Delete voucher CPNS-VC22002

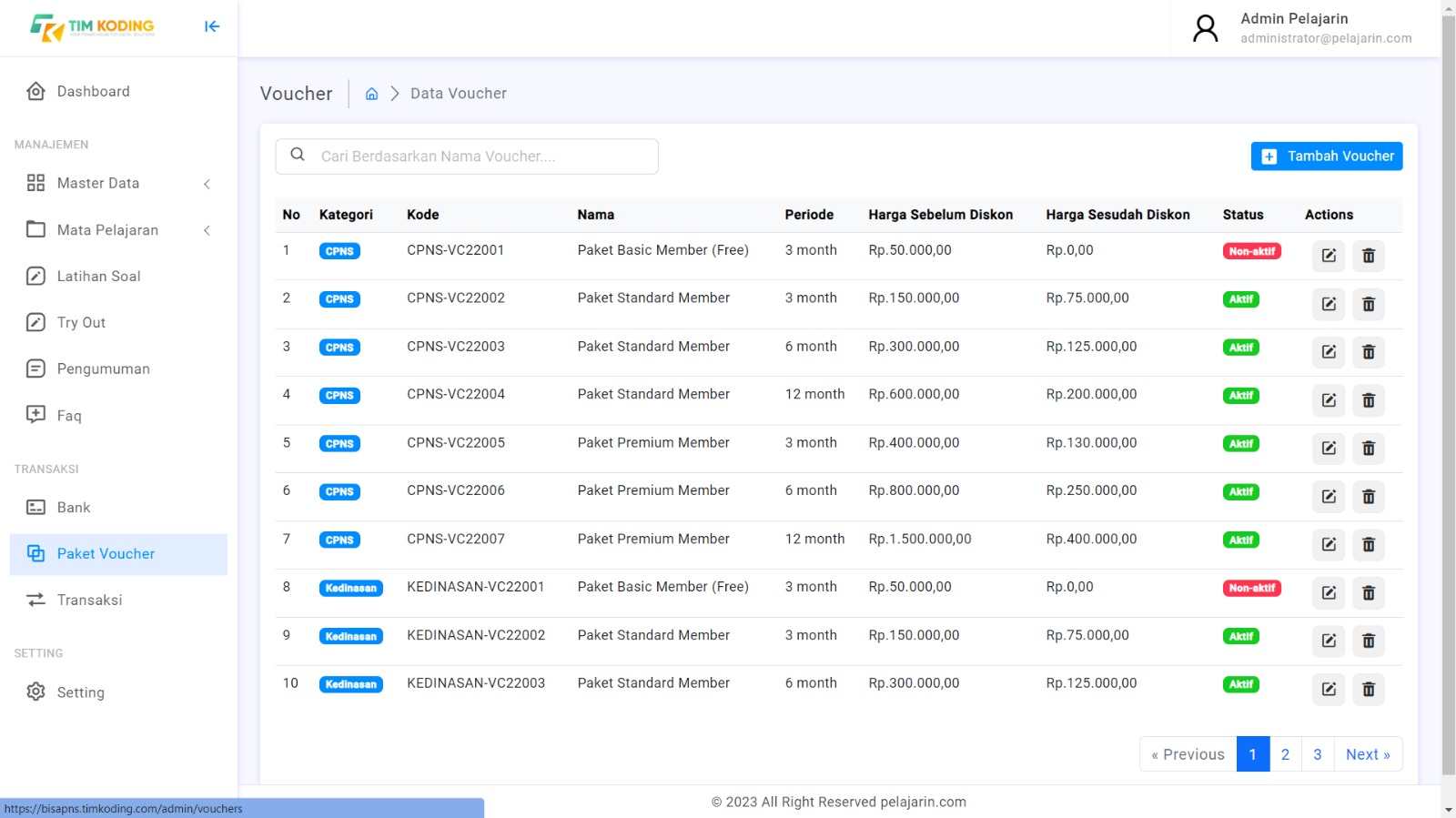pos(1369,304)
